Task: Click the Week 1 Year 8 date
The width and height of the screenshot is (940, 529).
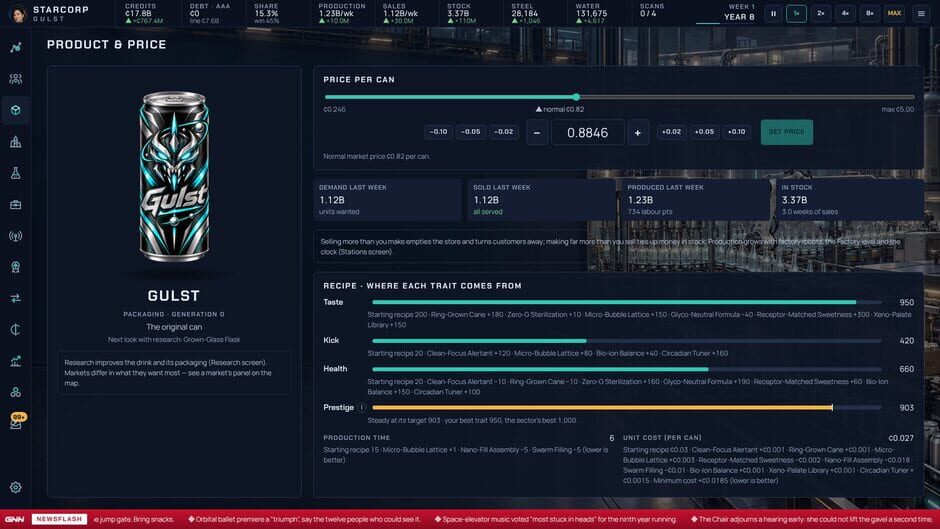Action: (739, 12)
